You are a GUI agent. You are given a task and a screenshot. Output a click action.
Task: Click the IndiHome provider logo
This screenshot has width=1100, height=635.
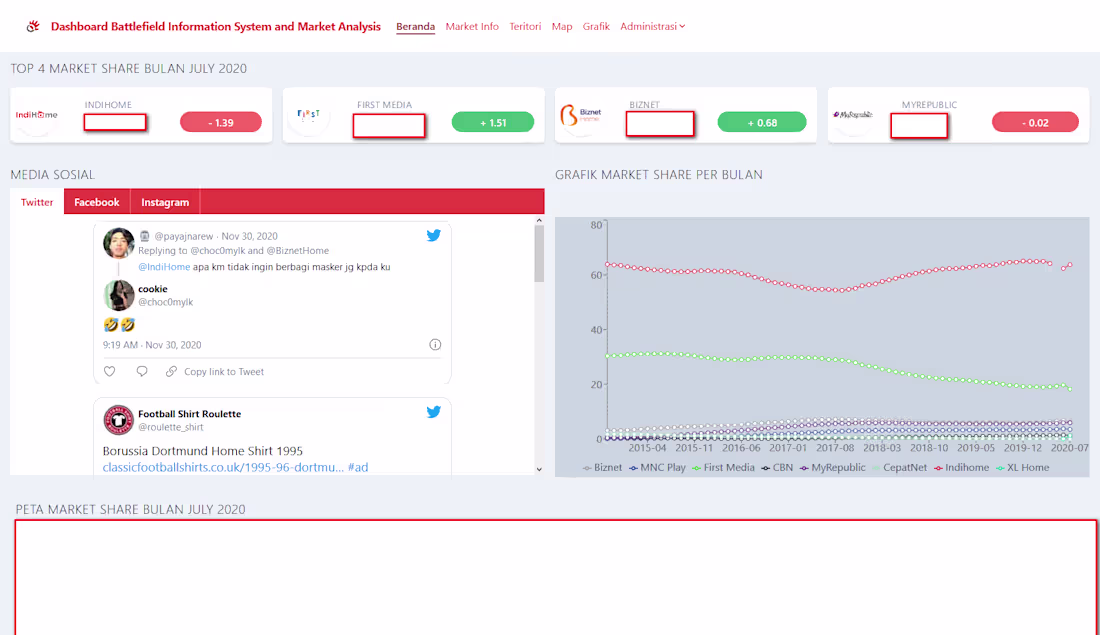tap(37, 115)
